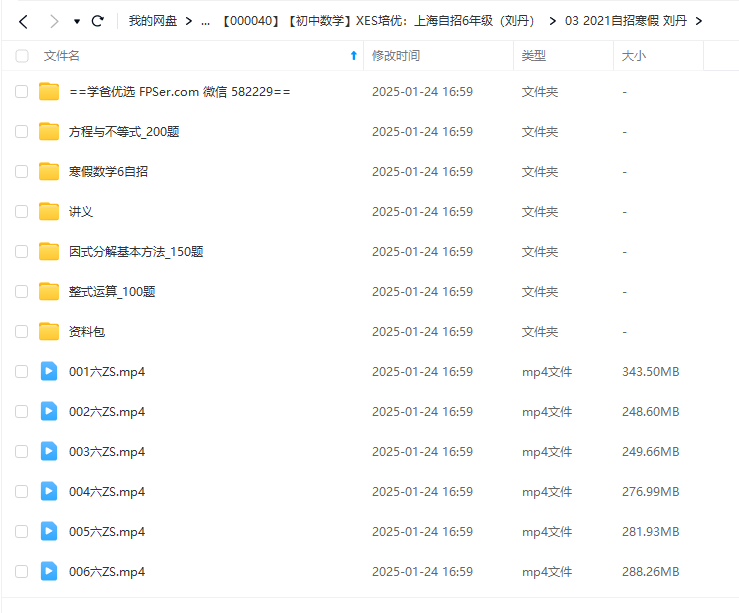The image size is (739, 613).
Task: Click size value 276.99MB
Action: (x=650, y=492)
